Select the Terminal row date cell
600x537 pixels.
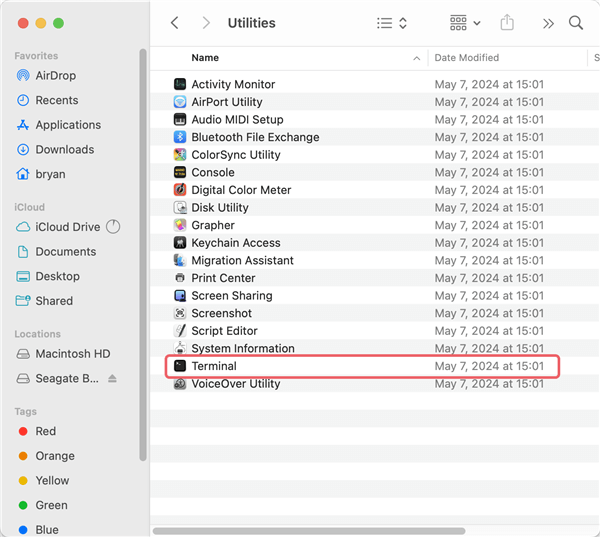coord(489,366)
